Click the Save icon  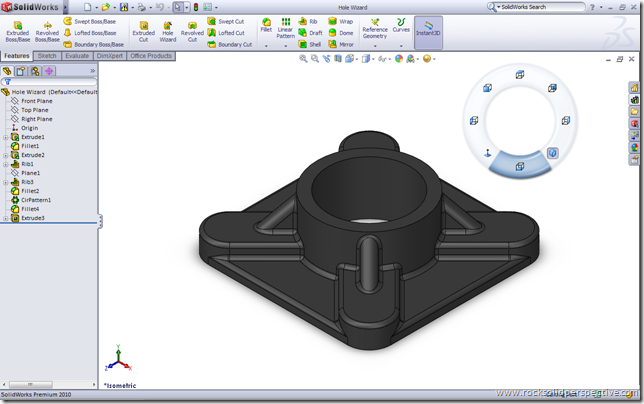click(x=124, y=7)
